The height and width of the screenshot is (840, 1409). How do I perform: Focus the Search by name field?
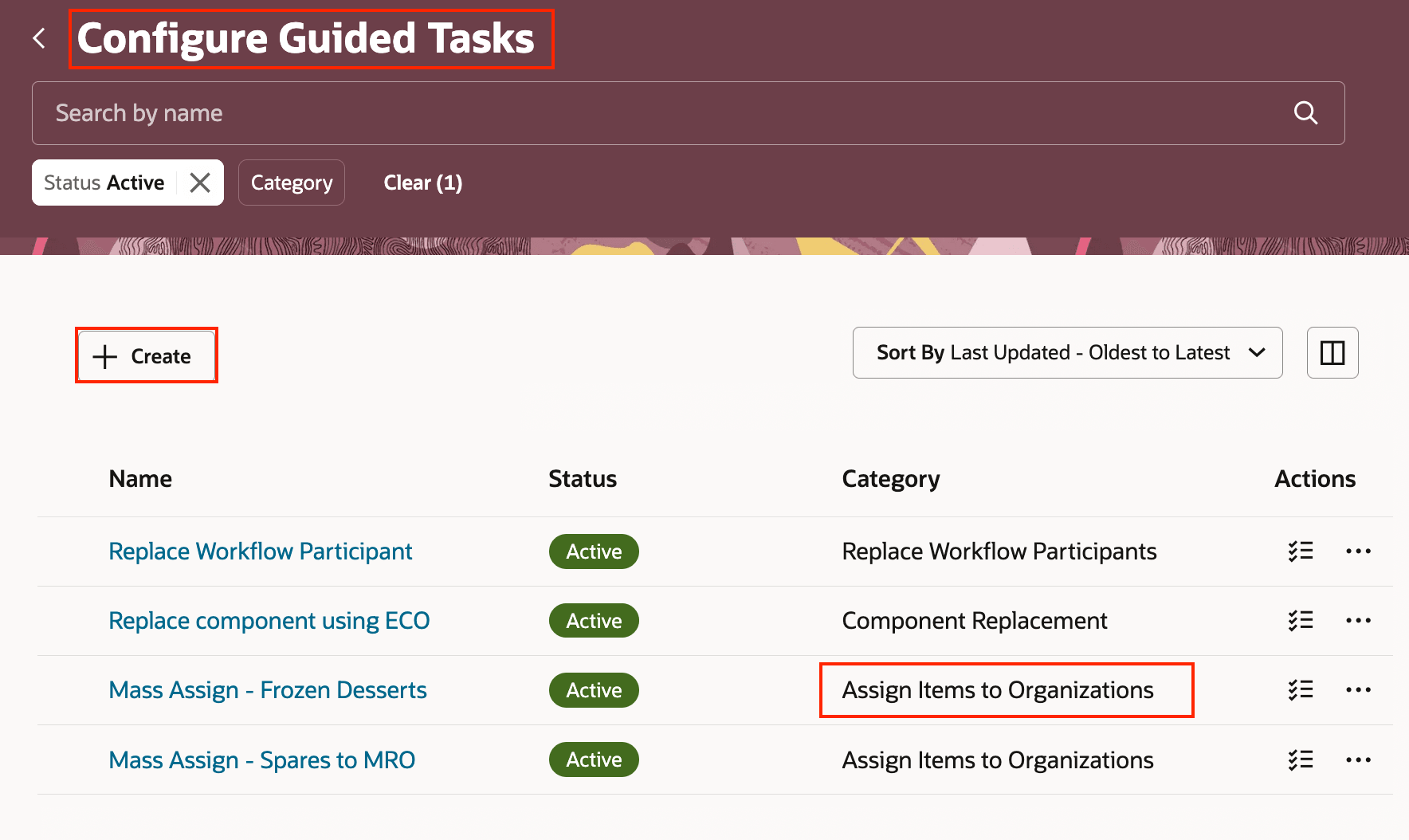(x=638, y=113)
